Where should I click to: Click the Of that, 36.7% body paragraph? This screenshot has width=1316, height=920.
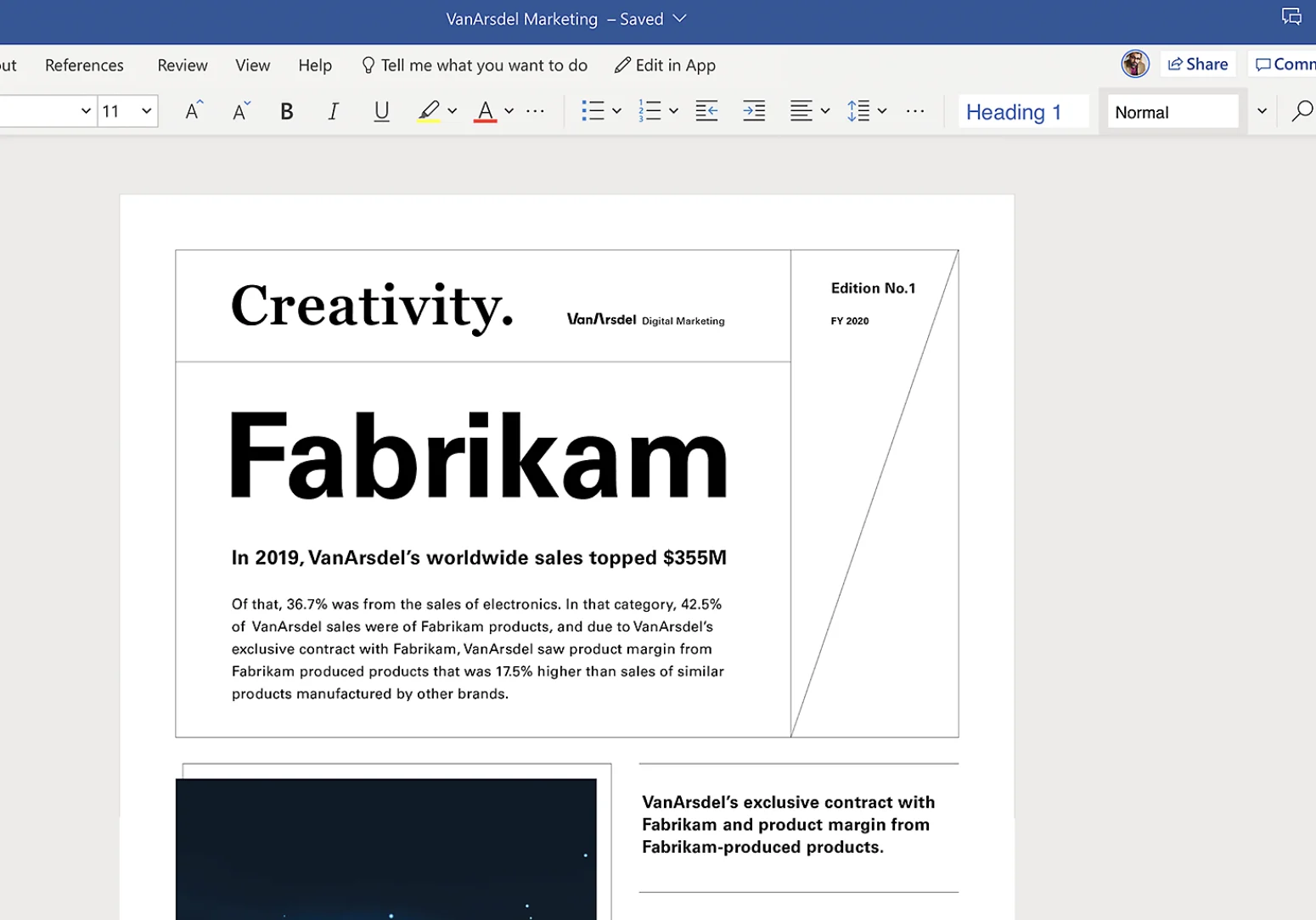(x=478, y=649)
